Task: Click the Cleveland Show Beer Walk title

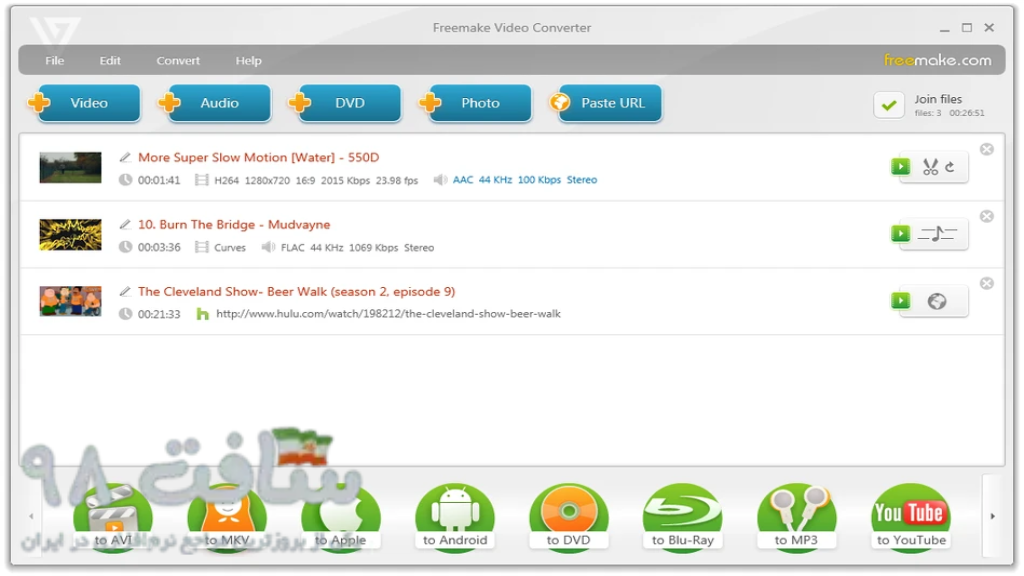Action: 296,292
